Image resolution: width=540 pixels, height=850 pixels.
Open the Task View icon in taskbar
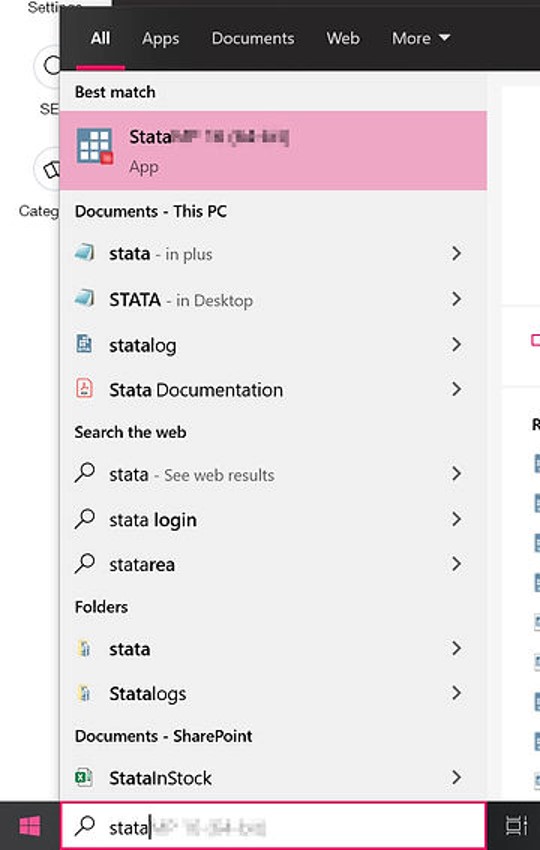point(516,826)
